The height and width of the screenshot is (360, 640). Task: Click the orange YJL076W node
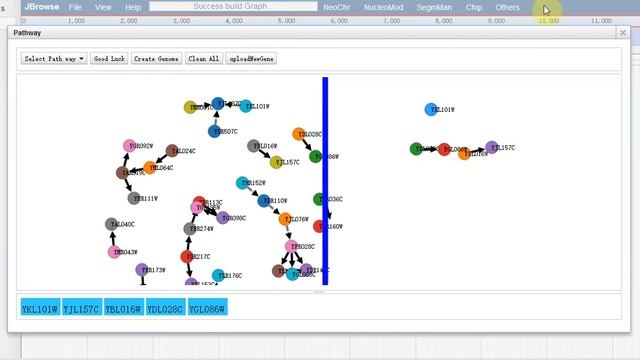(285, 219)
